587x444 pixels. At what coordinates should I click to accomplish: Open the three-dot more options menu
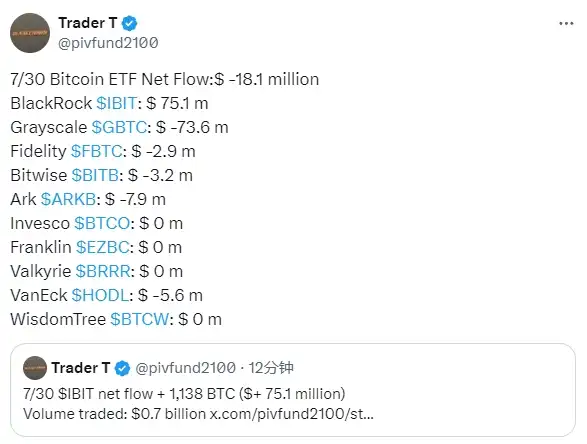(566, 24)
